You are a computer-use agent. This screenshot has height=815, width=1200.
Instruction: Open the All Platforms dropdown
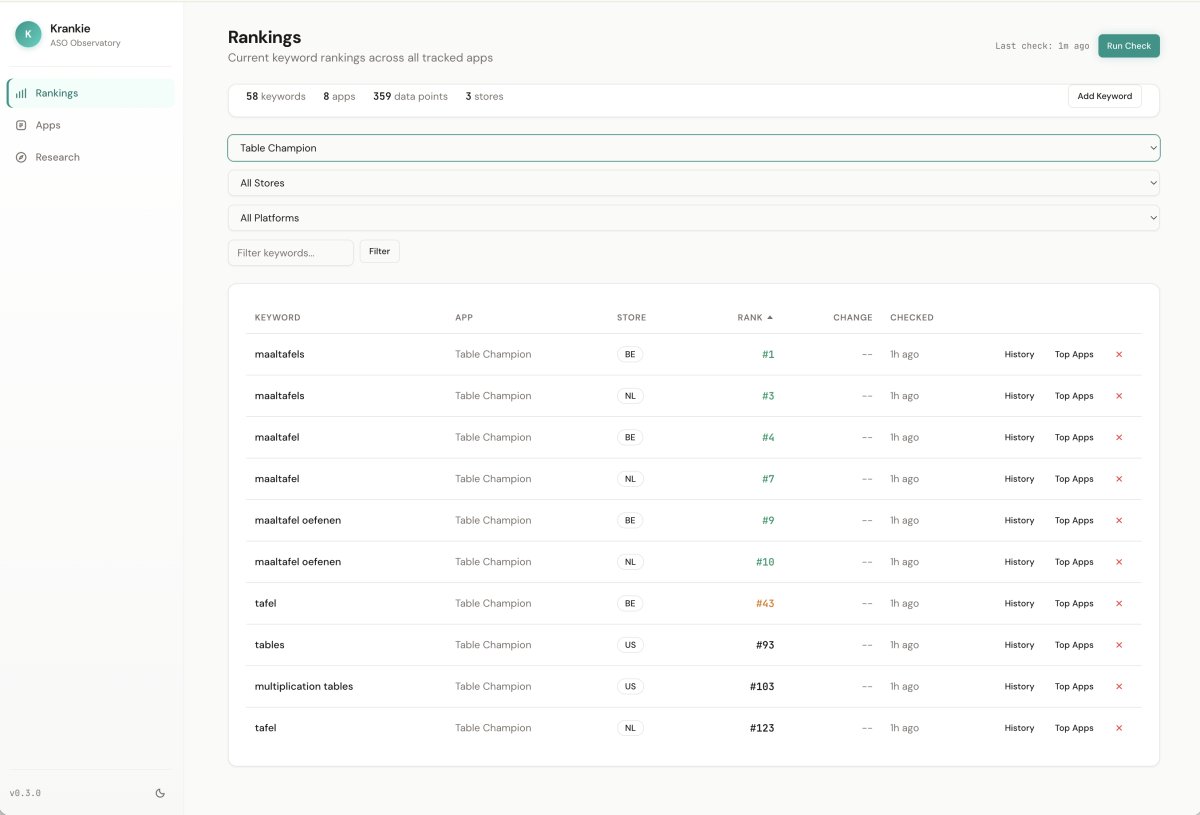693,218
